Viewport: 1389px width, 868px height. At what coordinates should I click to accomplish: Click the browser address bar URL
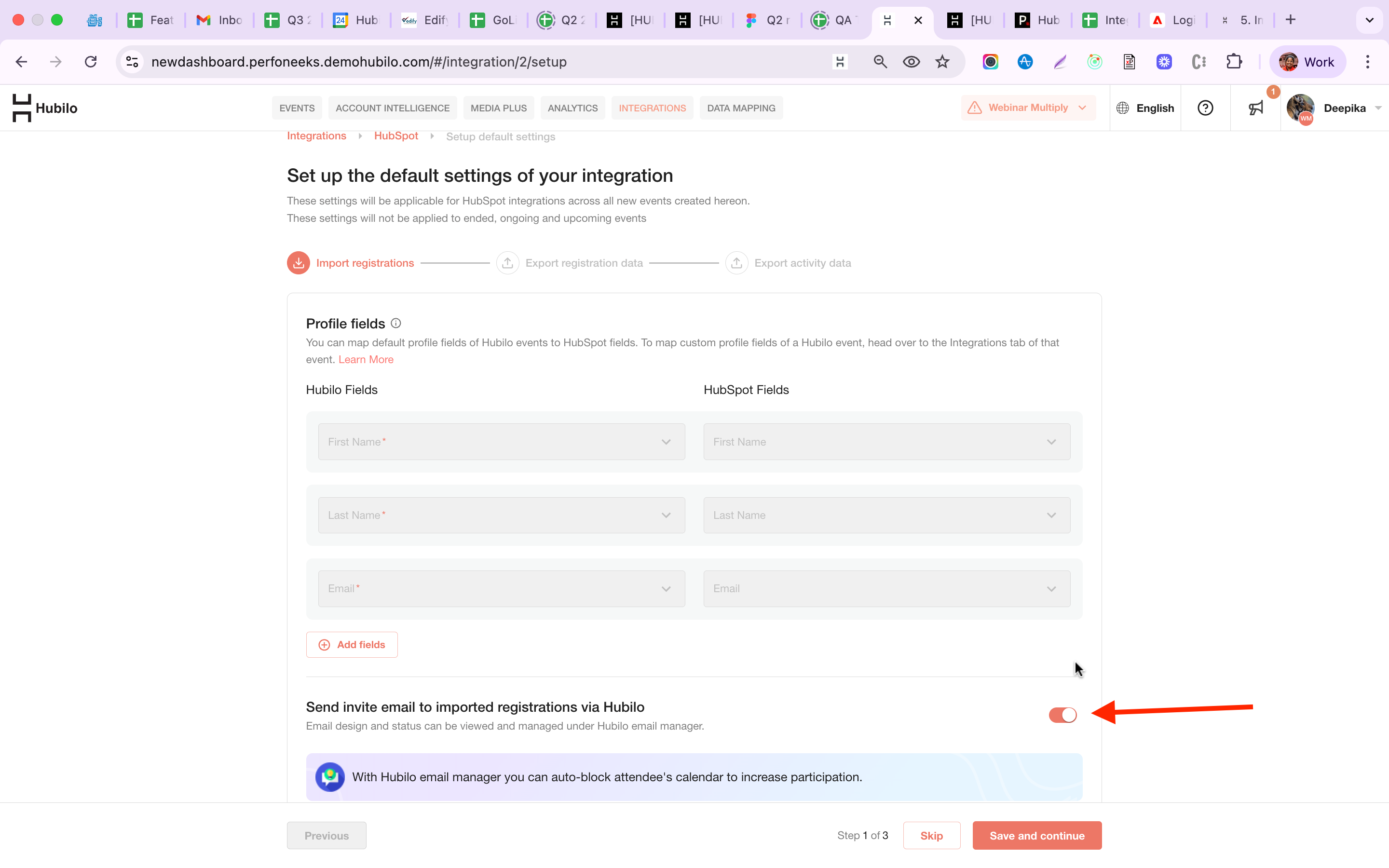point(359,61)
